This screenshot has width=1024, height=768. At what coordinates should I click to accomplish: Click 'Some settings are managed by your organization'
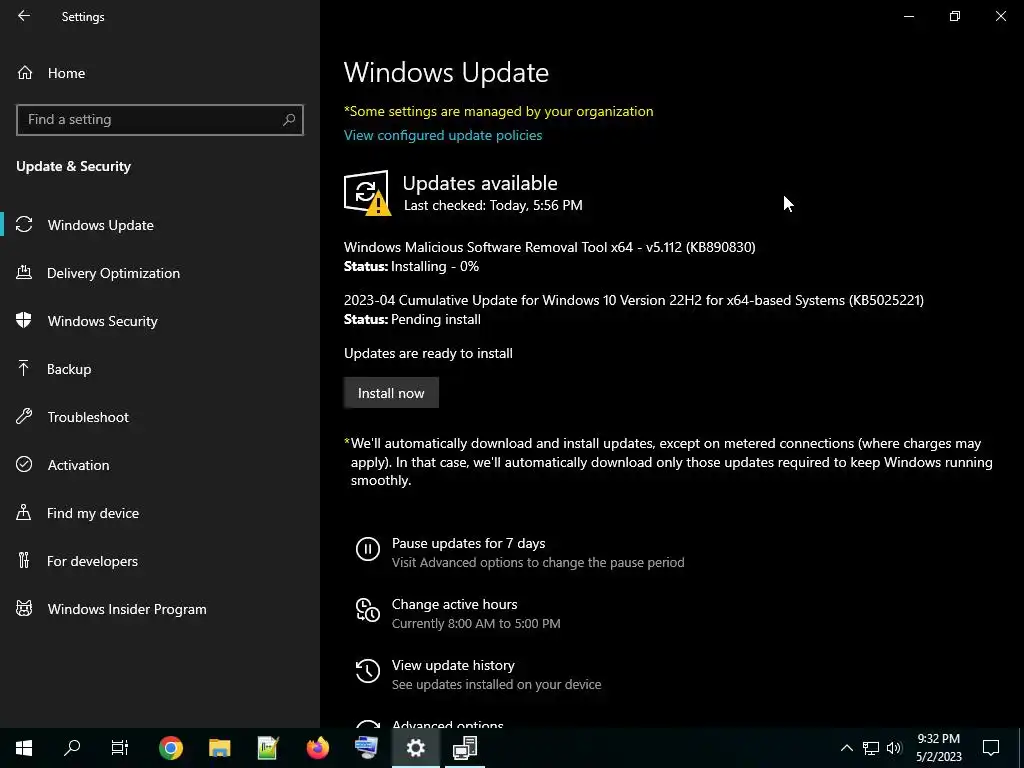click(x=498, y=111)
